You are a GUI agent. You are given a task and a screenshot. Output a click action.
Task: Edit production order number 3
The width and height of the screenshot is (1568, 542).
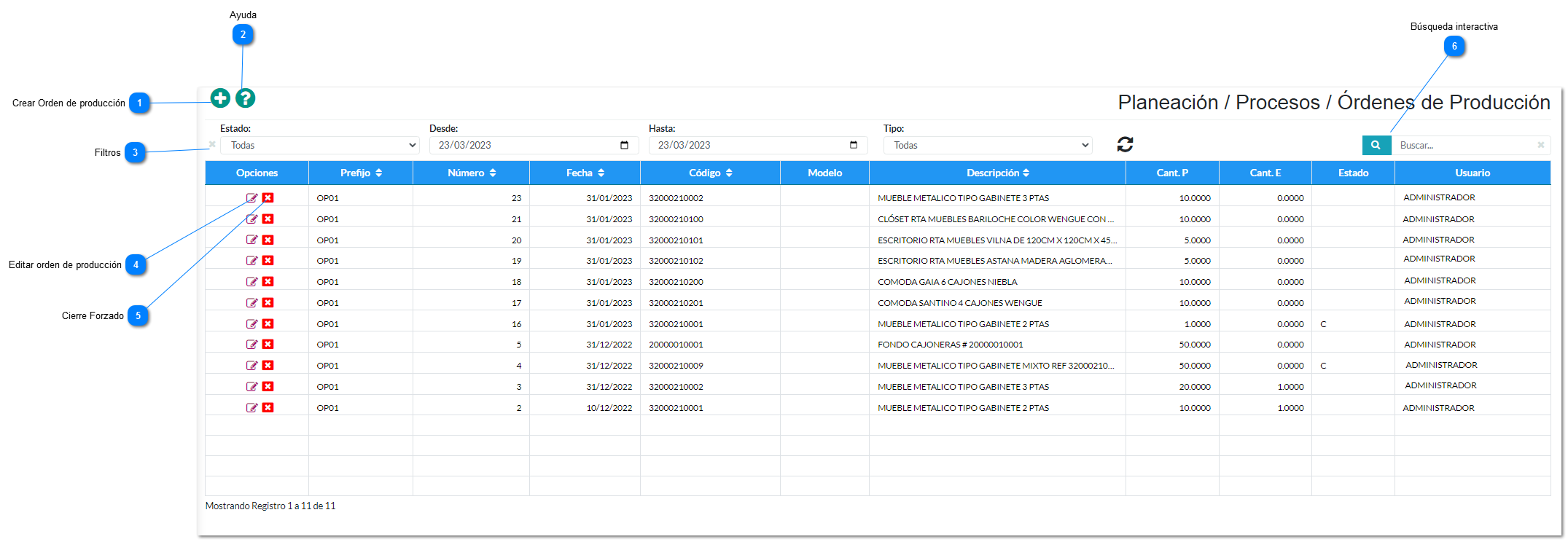pos(251,386)
